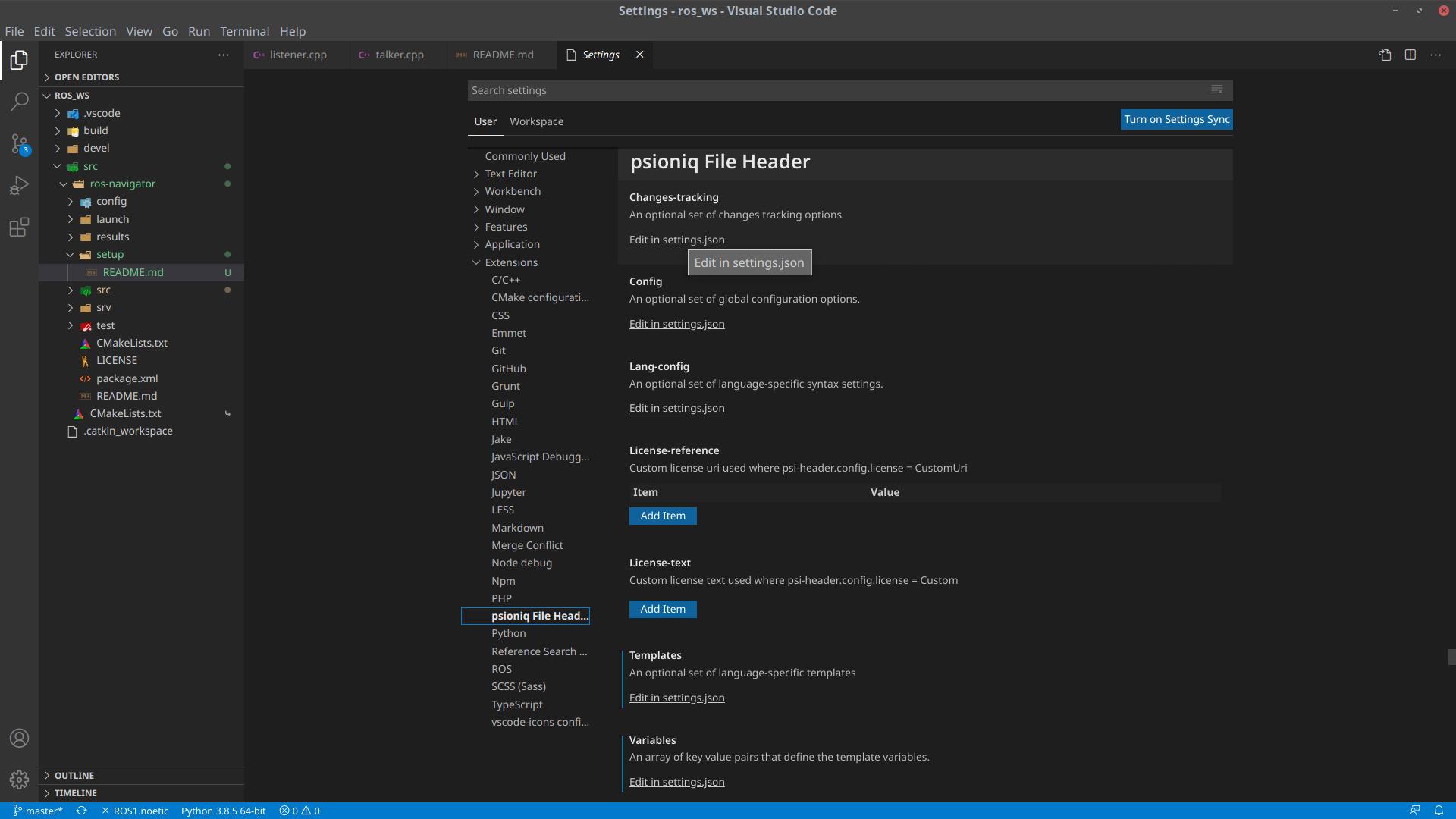Image resolution: width=1456 pixels, height=819 pixels.
Task: Open Source Control with 3 pending changes
Action: (x=19, y=144)
